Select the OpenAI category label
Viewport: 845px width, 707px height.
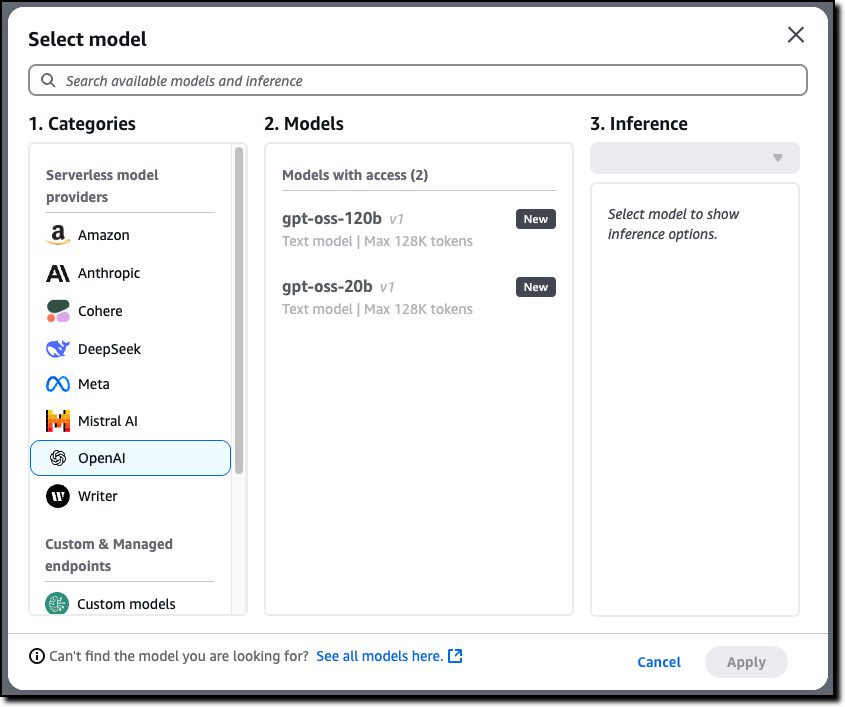[102, 458]
